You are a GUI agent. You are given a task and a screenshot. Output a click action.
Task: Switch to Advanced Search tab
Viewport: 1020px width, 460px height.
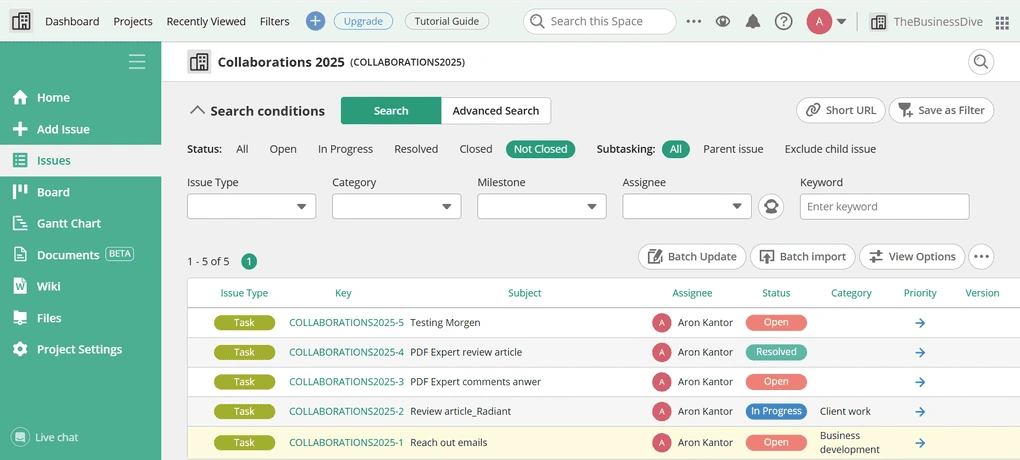(496, 111)
